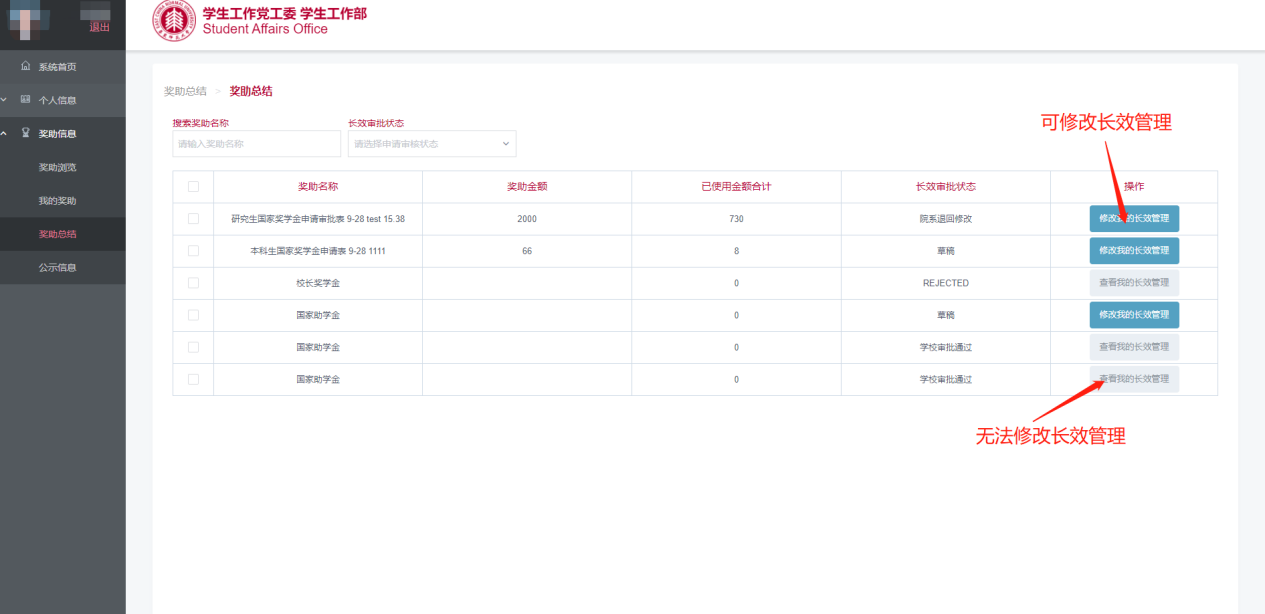Viewport: 1265px width, 614px height.
Task: Click the blurred user avatar
Action: tap(28, 20)
